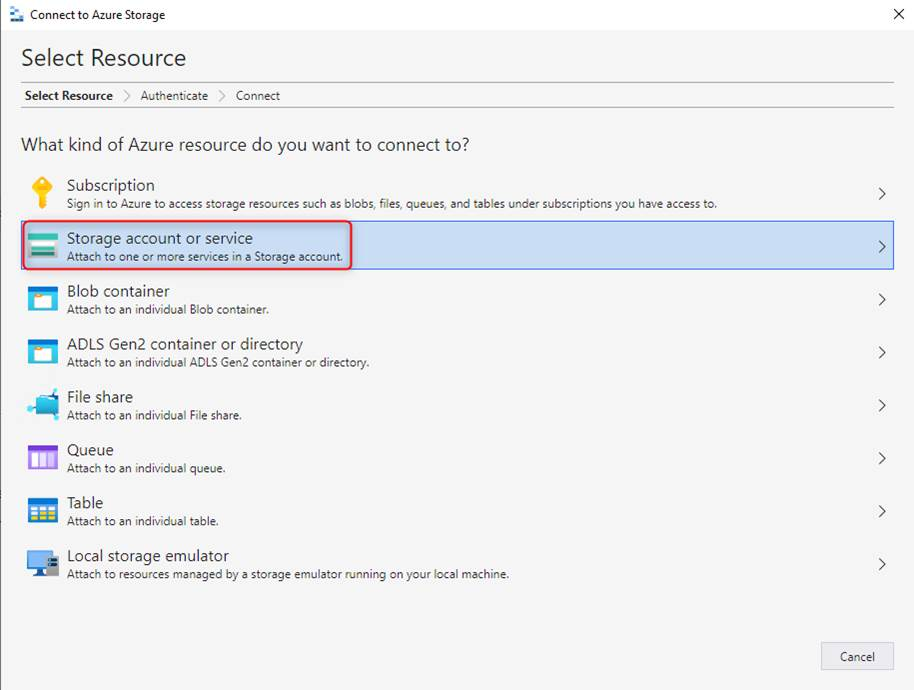The width and height of the screenshot is (914, 690).
Task: Click the Subscription key icon
Action: 42,193
